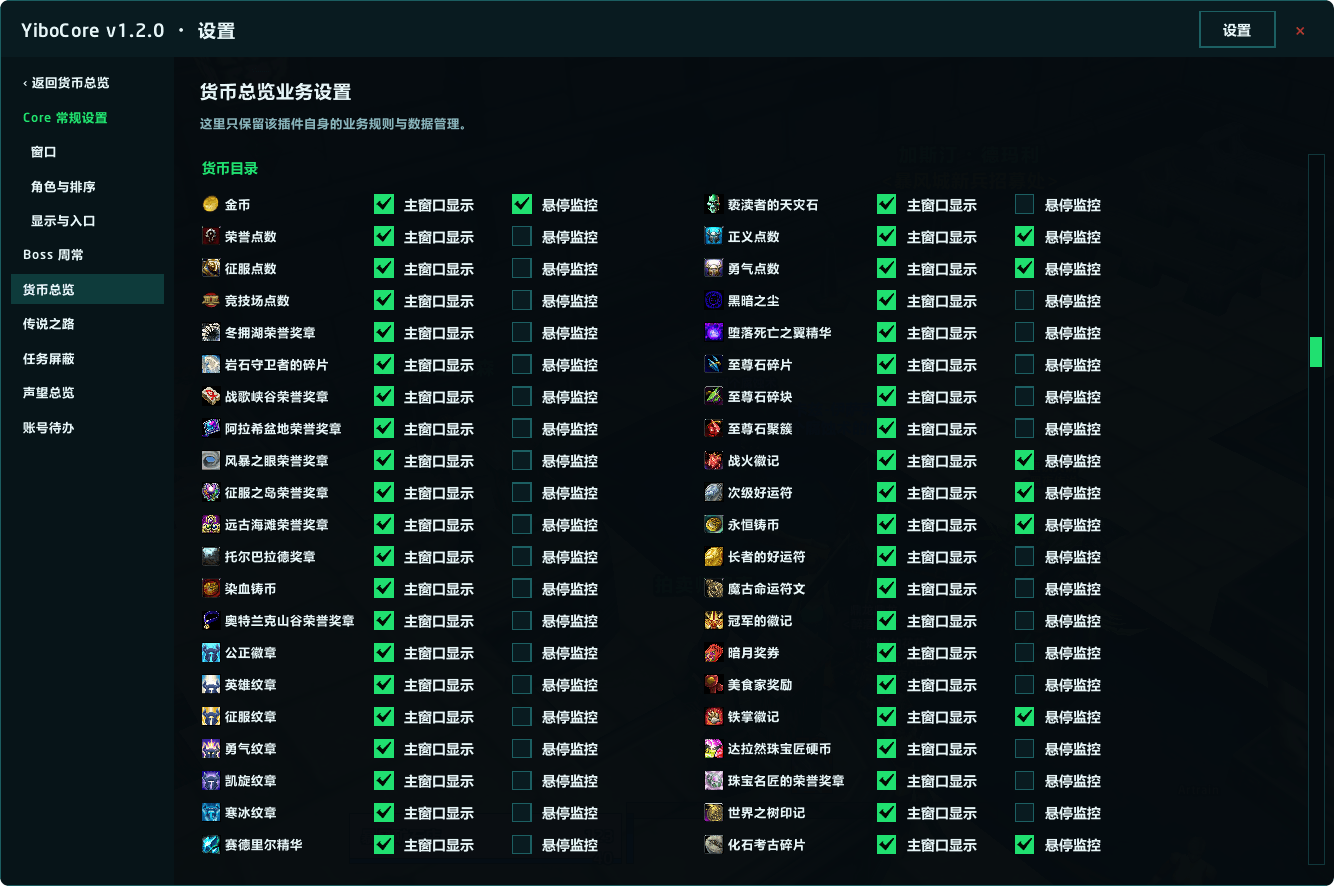The image size is (1334, 886).
Task: Click the 黑暗之尘 currency icon
Action: (x=714, y=300)
